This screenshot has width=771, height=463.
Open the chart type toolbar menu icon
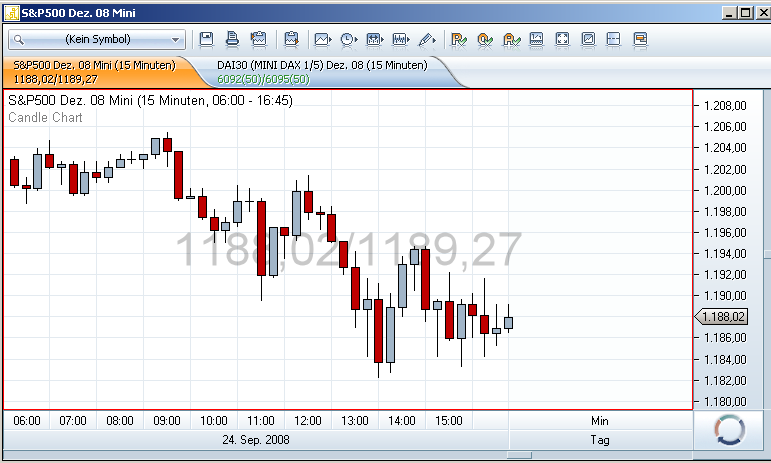pos(323,39)
